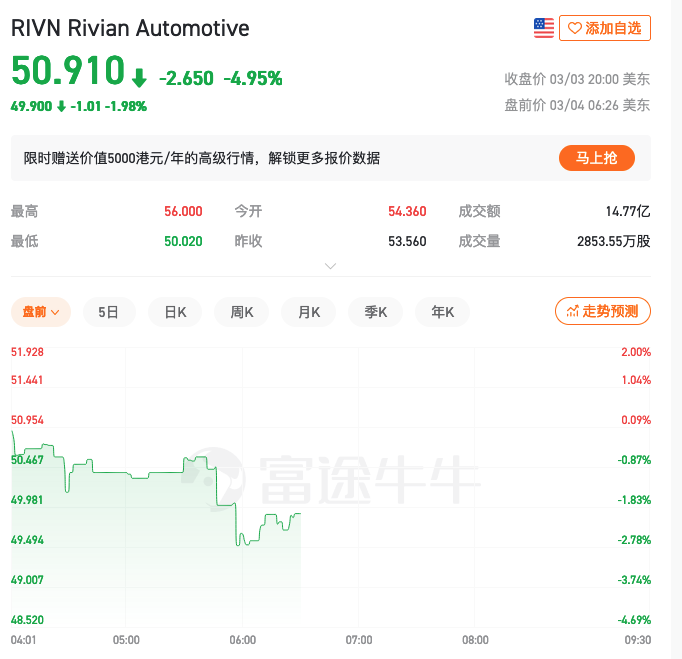Expand more quote data with chevron
Screen dimensions: 682x659
pos(331,266)
